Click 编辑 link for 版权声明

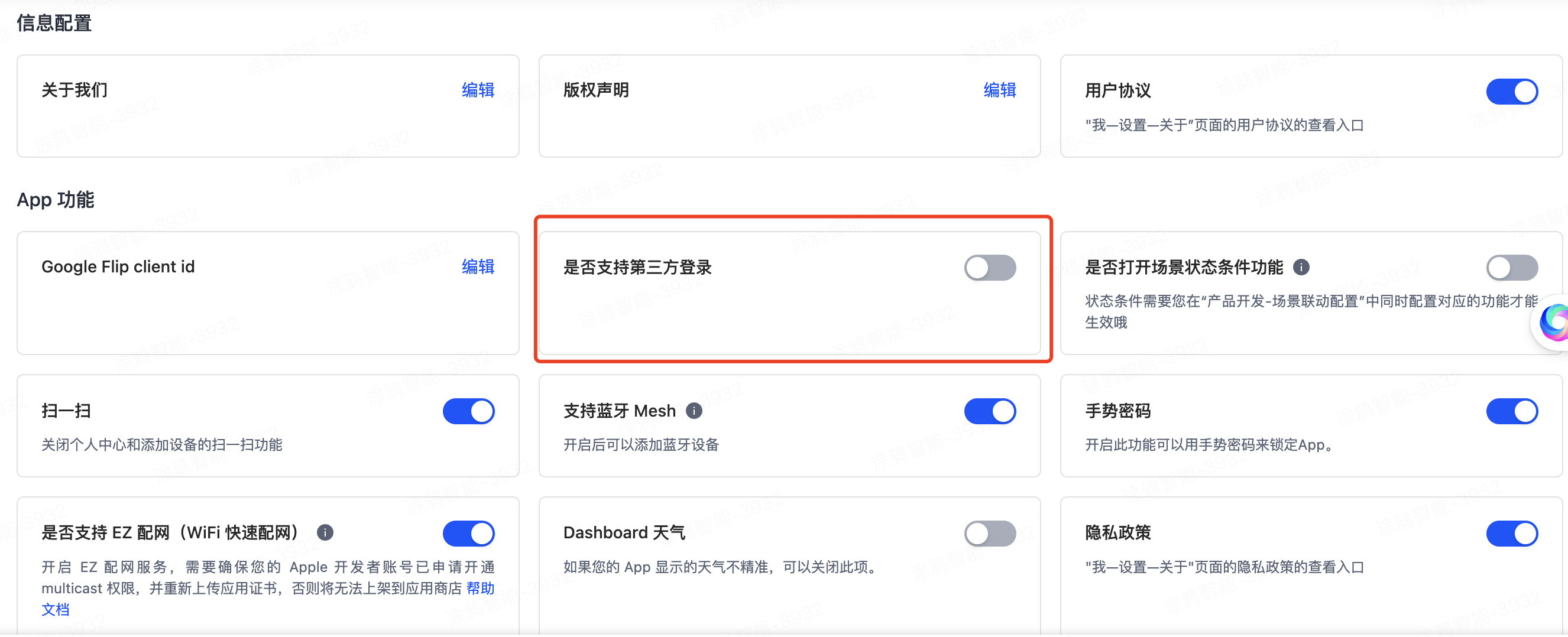[x=999, y=90]
